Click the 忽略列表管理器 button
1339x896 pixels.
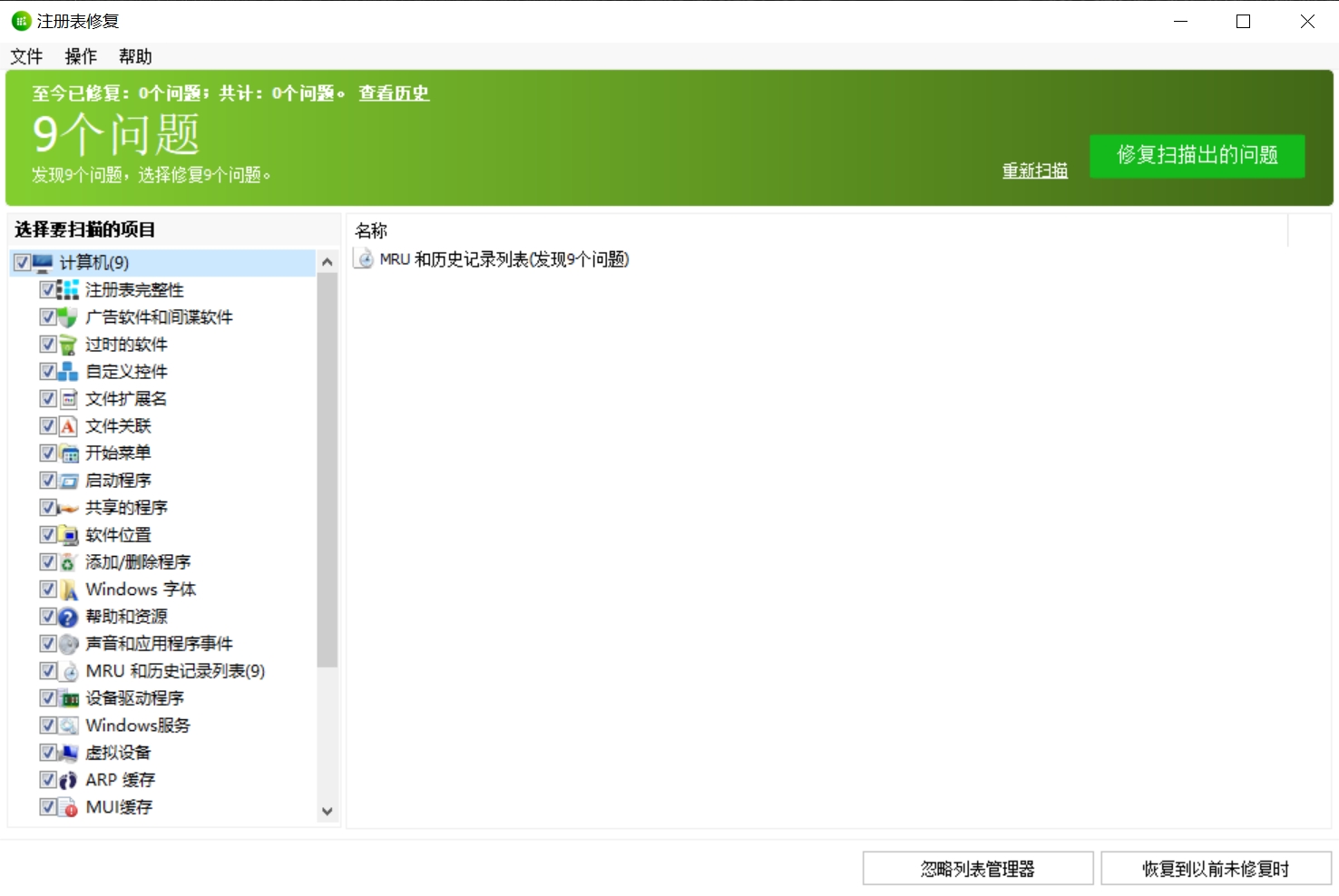pos(977,867)
